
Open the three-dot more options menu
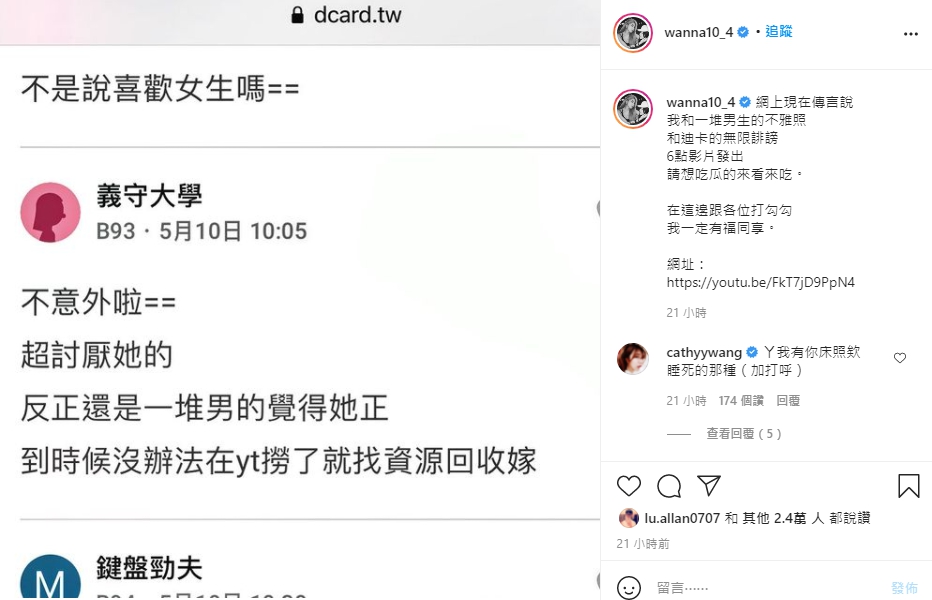911,34
